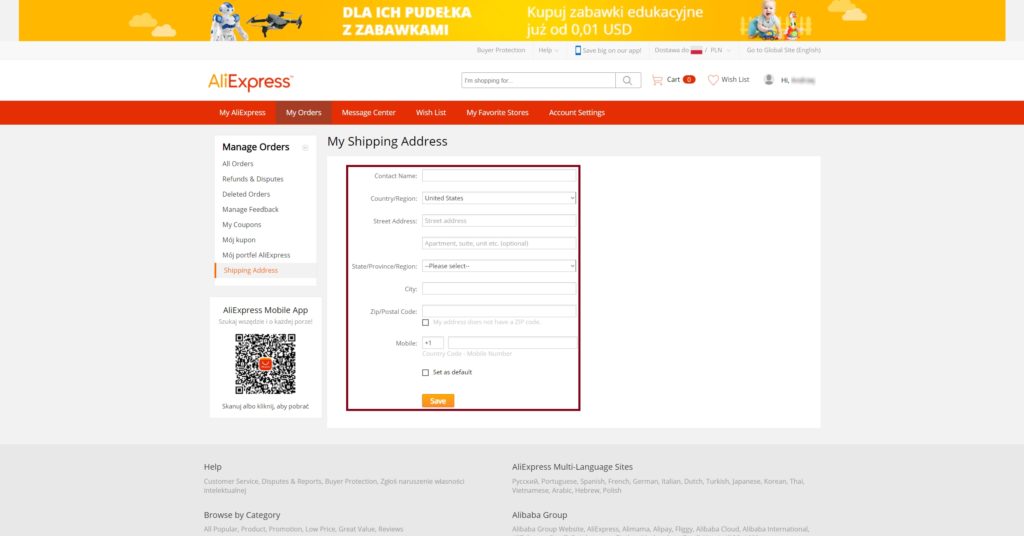Open the Country/Region dropdown
Viewport: 1024px width, 536px height.
(x=499, y=198)
